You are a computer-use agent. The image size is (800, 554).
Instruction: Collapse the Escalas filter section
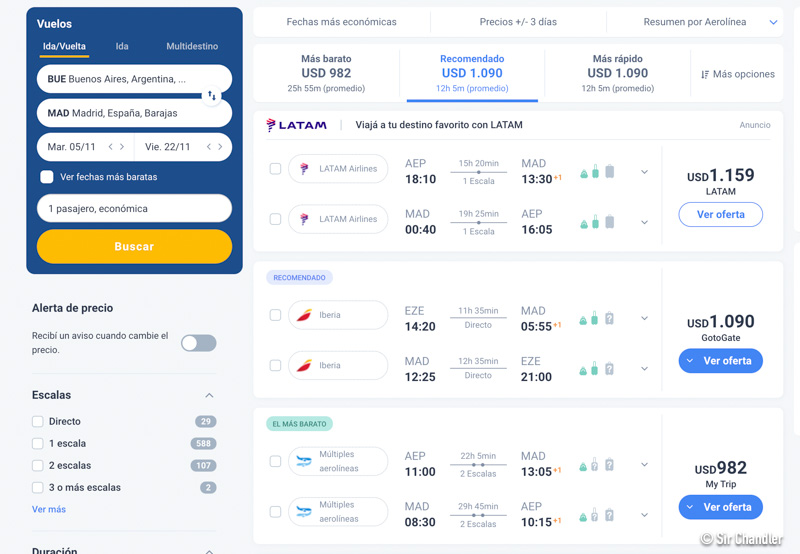coord(209,395)
